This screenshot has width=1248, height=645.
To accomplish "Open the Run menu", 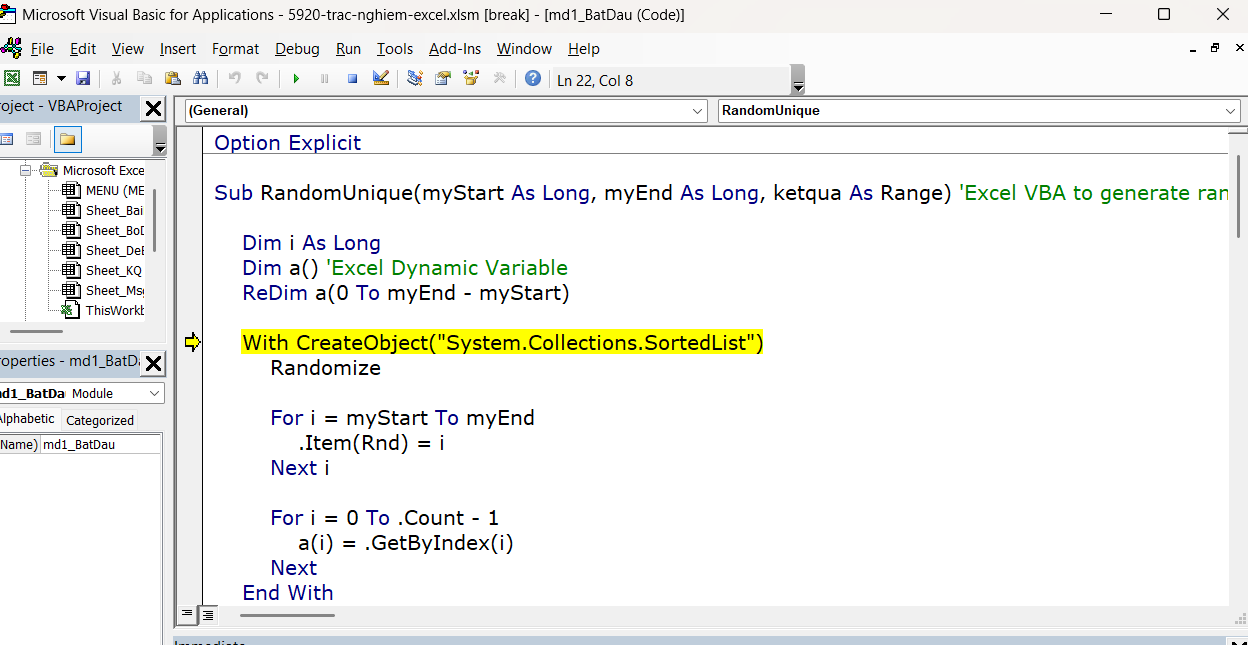I will [348, 49].
